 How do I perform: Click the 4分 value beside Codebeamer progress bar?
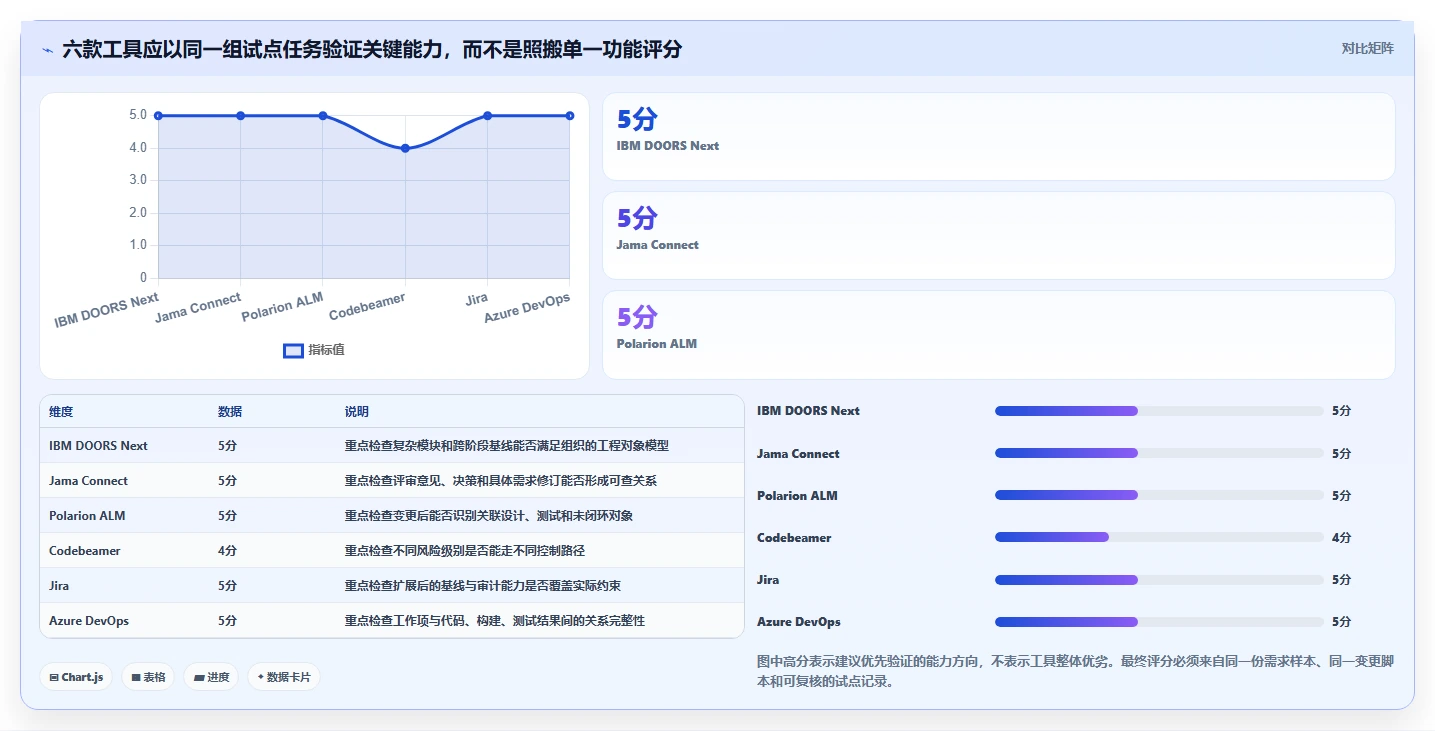pyautogui.click(x=1341, y=538)
